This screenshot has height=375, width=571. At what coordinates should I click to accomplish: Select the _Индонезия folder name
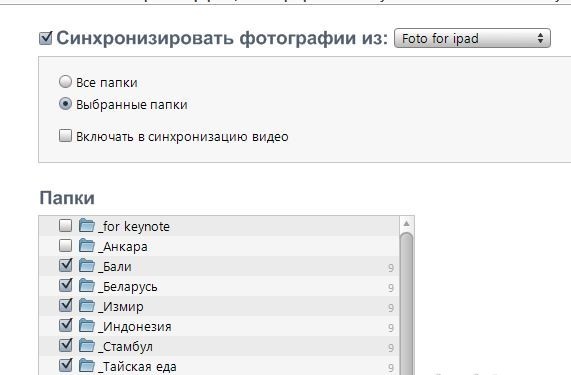[135, 327]
